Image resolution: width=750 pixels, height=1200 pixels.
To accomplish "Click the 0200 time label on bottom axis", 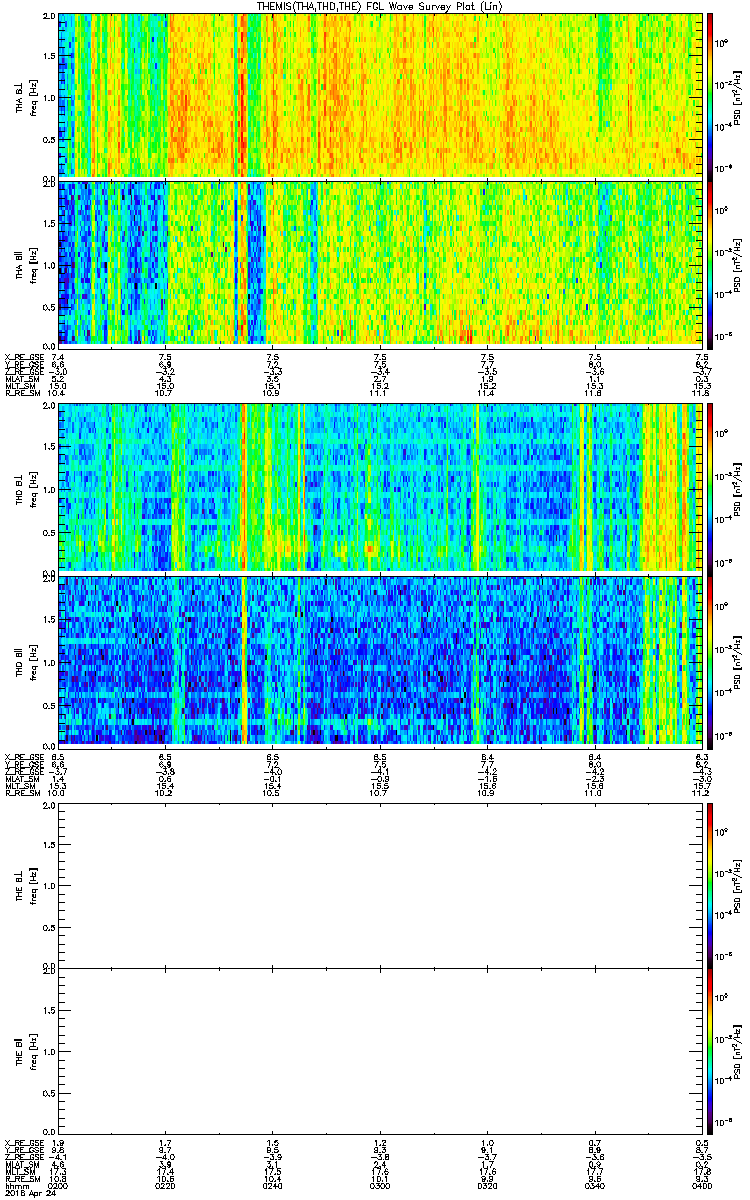I will click(x=59, y=1185).
